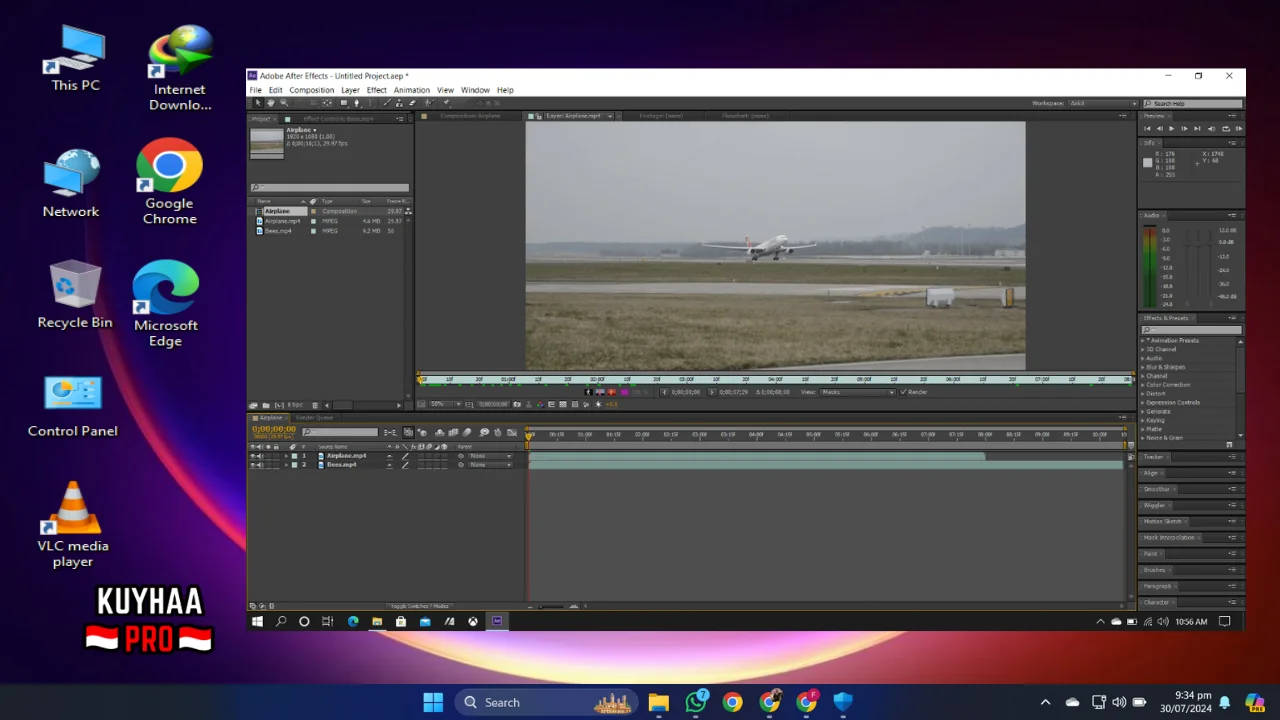Click the Frame Blending enable icon in timeline
This screenshot has width=1280, height=720.
453,432
